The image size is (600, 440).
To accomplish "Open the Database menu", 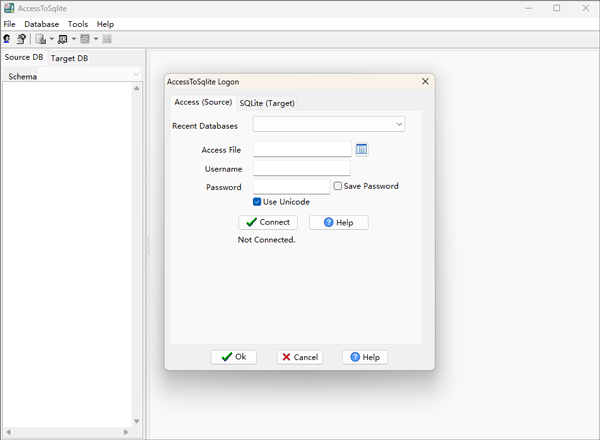I will point(42,24).
